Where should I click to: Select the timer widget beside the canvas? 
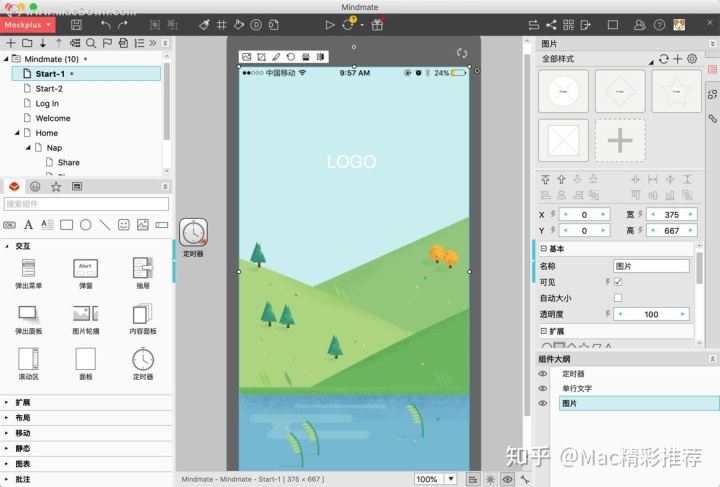(x=193, y=232)
